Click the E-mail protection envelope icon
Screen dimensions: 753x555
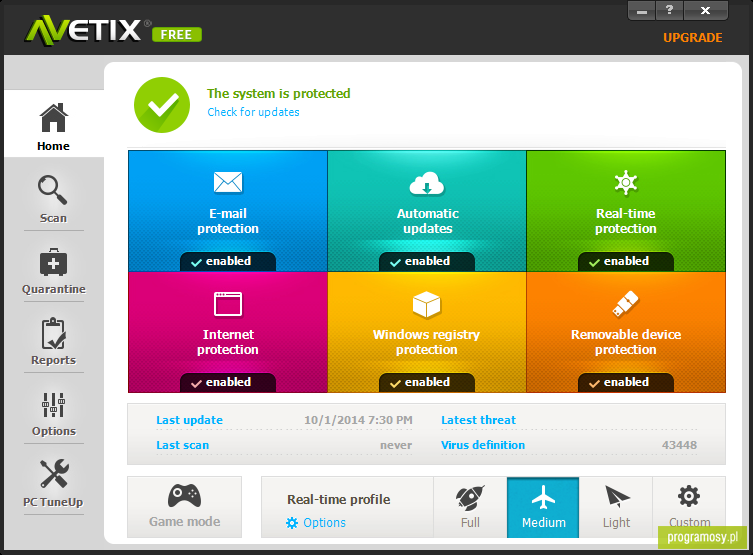228,182
